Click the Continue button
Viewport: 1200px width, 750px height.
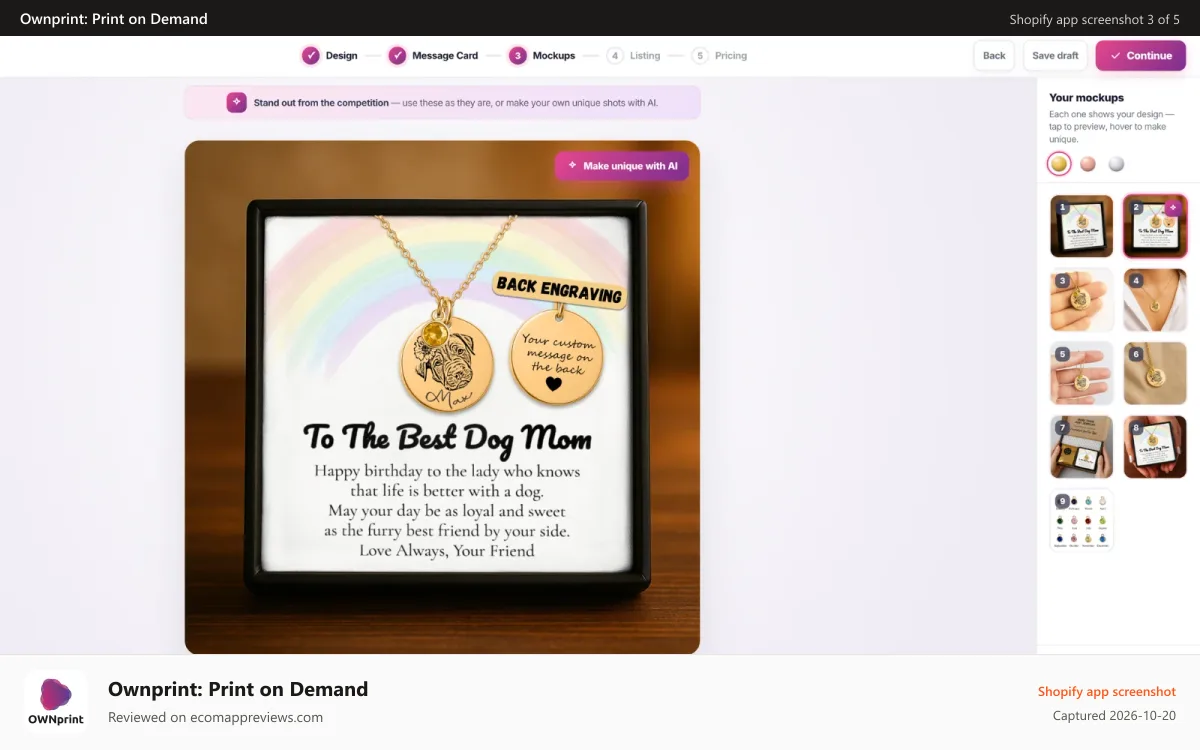(x=1140, y=56)
